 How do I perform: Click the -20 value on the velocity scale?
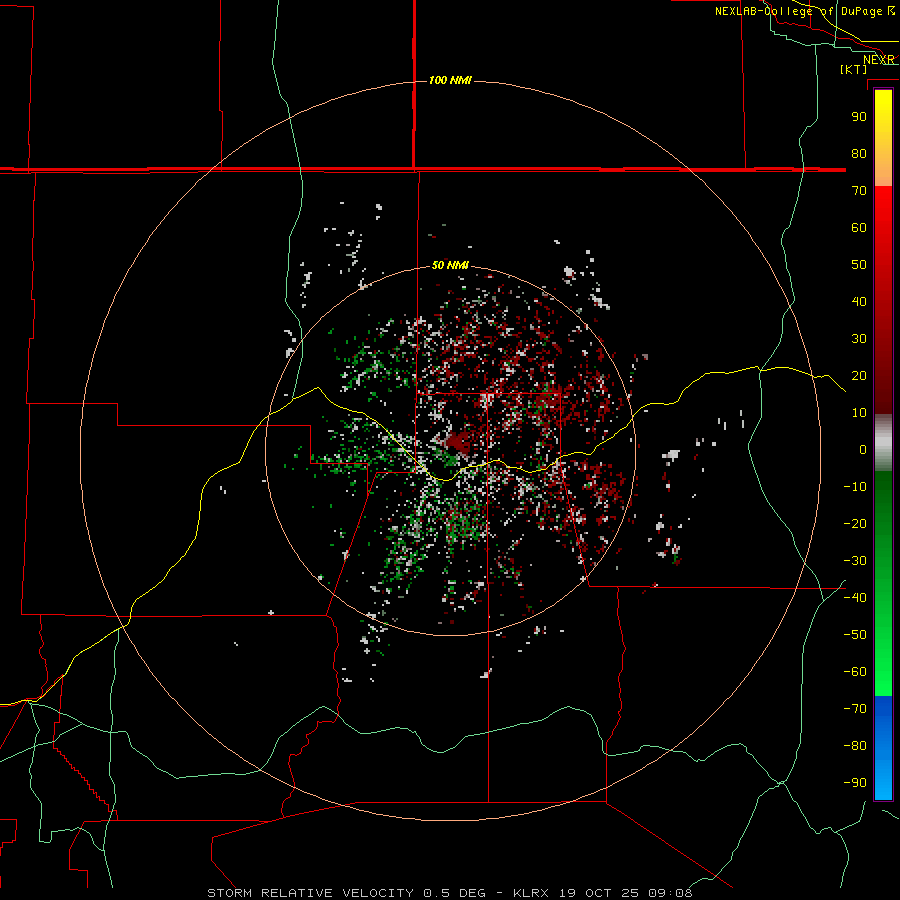click(x=855, y=523)
